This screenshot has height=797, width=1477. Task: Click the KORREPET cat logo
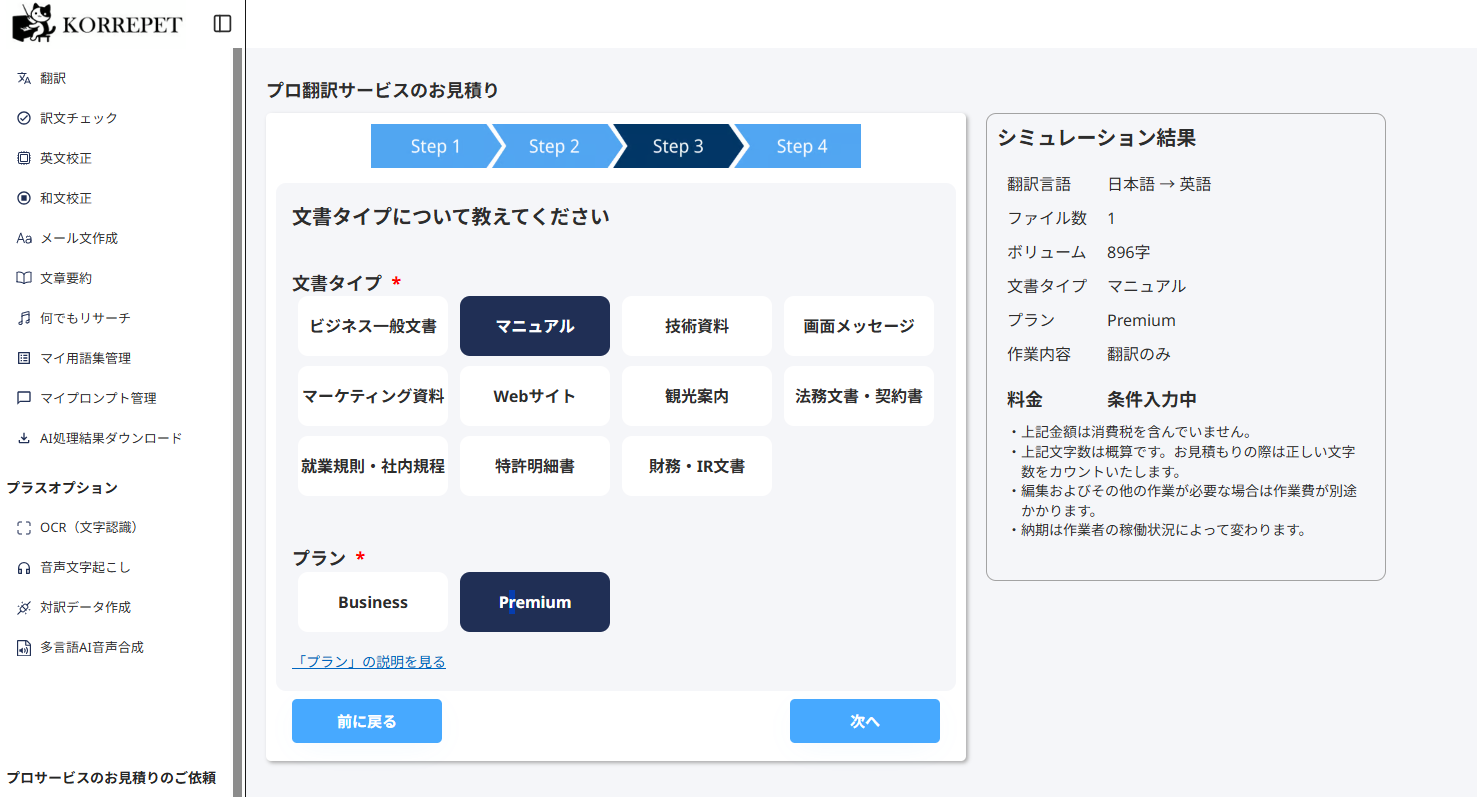[x=33, y=23]
